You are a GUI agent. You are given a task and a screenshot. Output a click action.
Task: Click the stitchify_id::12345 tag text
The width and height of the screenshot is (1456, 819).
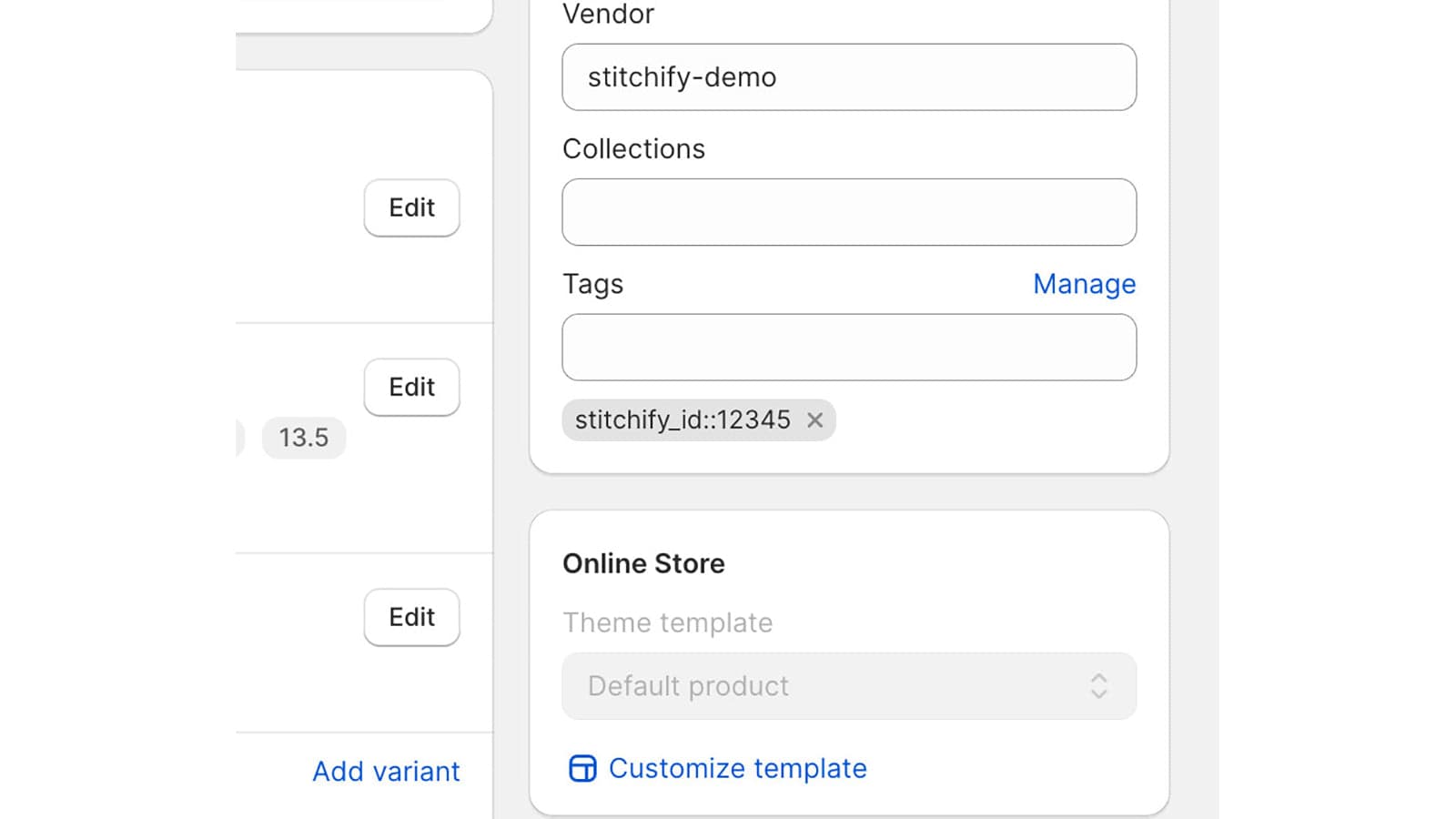pos(682,420)
